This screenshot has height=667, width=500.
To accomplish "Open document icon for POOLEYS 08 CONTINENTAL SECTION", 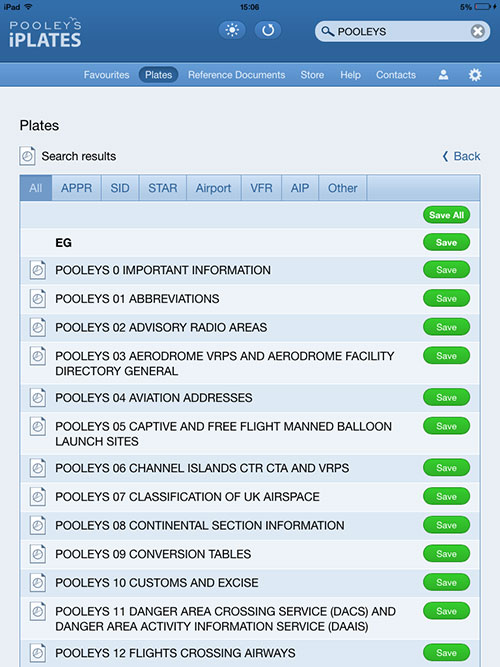I will [37, 525].
